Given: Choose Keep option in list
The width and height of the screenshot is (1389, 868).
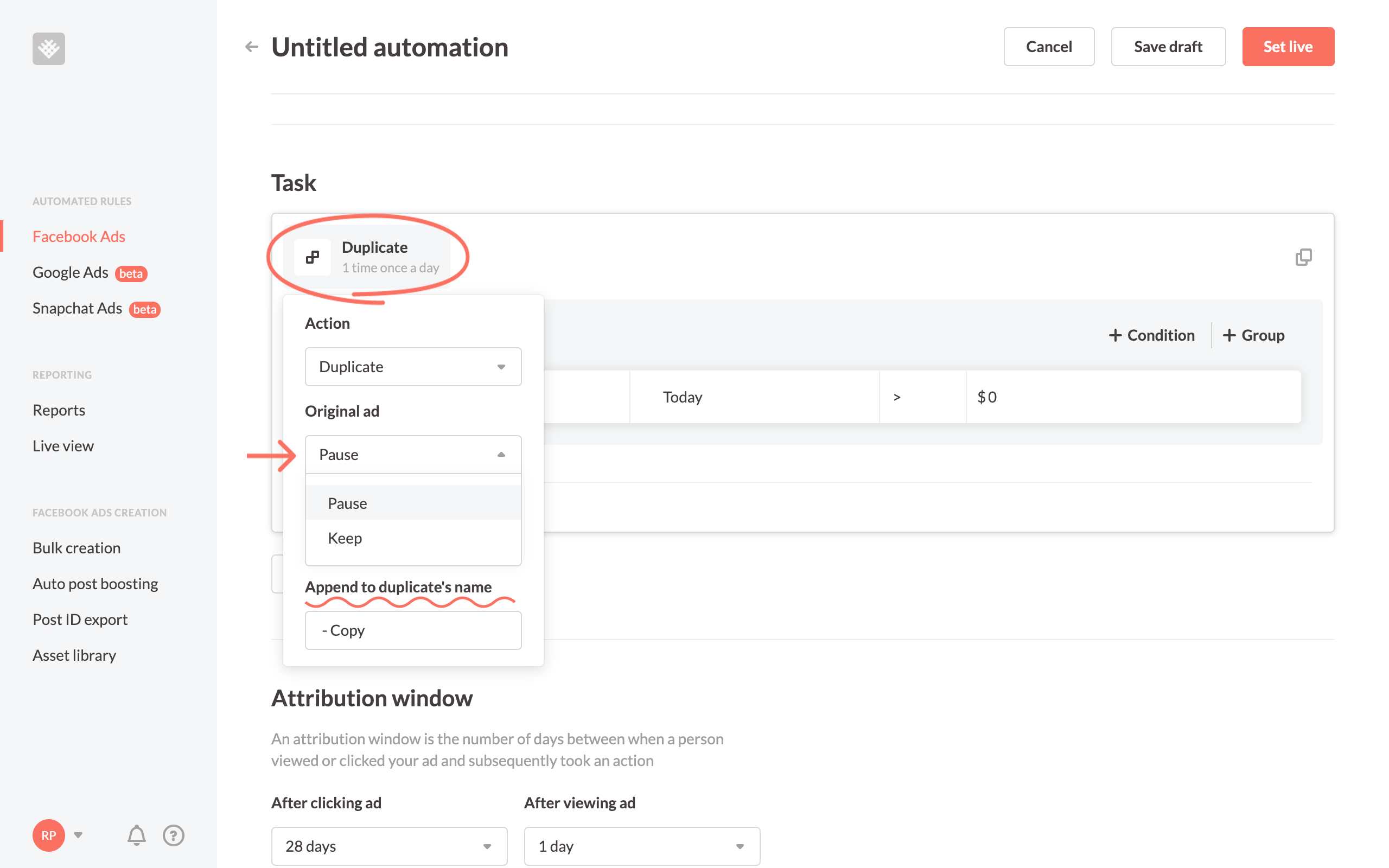Looking at the screenshot, I should pyautogui.click(x=413, y=538).
